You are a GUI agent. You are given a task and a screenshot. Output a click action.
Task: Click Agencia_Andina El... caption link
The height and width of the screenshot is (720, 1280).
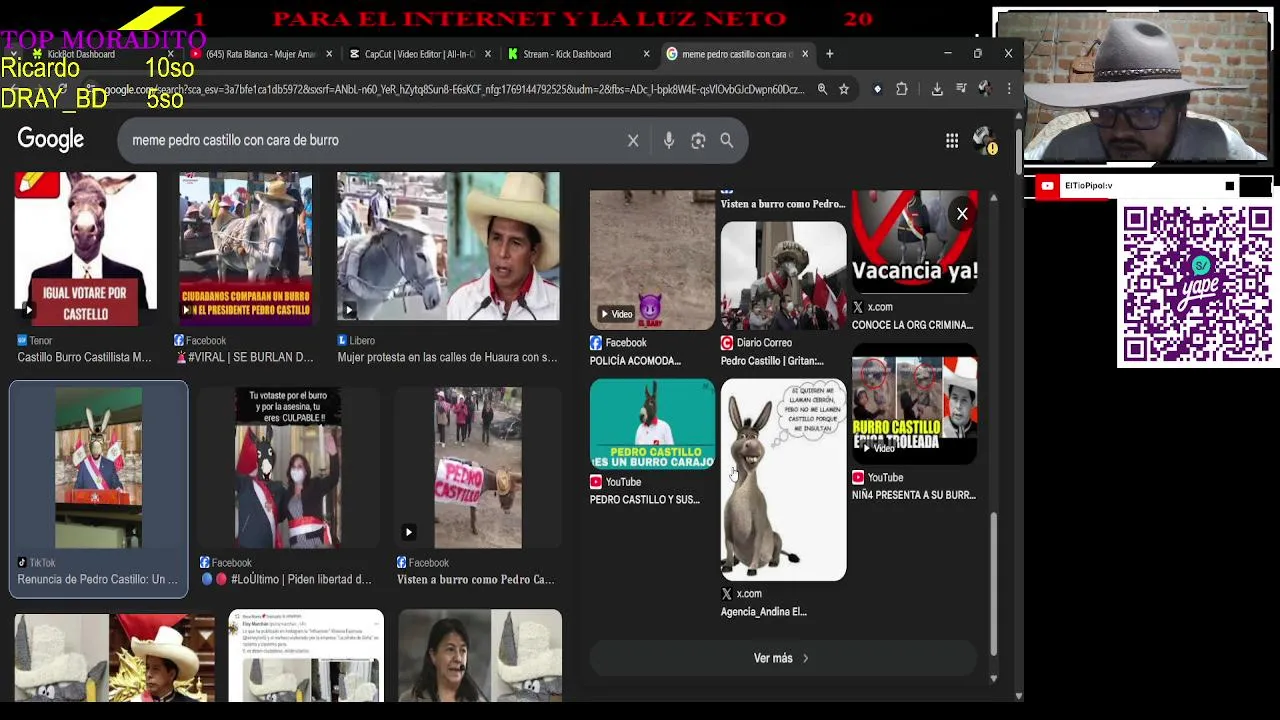pos(763,612)
